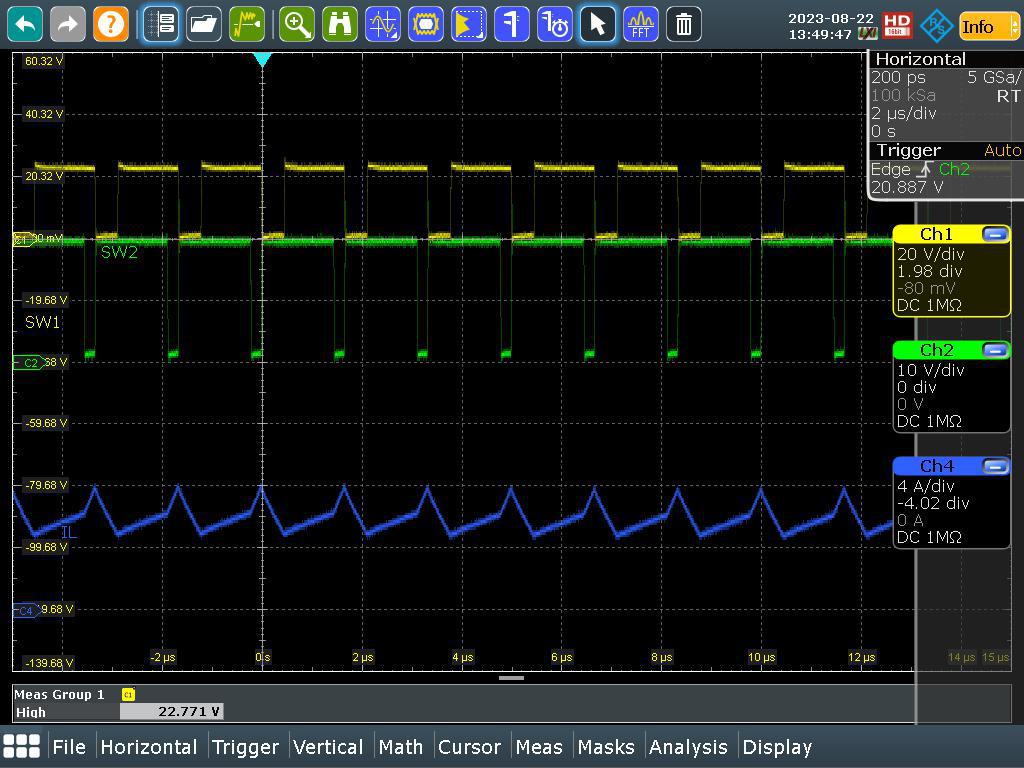Open the Display menu
Viewport: 1024px width, 768px height.
click(x=778, y=747)
